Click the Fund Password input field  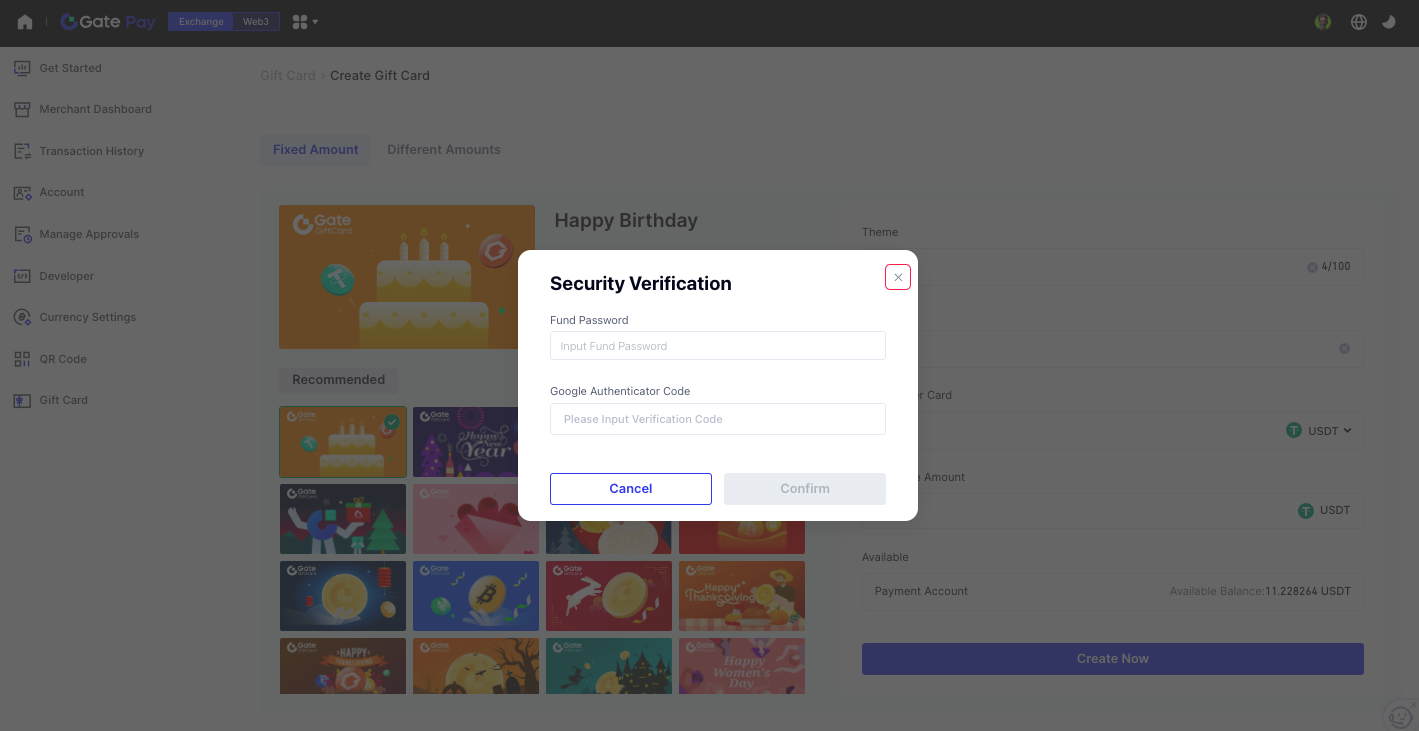717,346
